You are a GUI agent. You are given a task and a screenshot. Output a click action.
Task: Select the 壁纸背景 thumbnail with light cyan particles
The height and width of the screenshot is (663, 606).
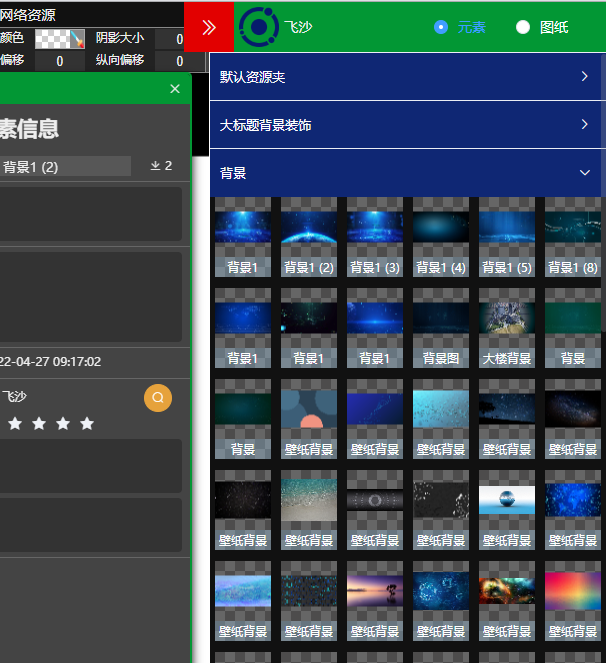pyautogui.click(x=441, y=419)
